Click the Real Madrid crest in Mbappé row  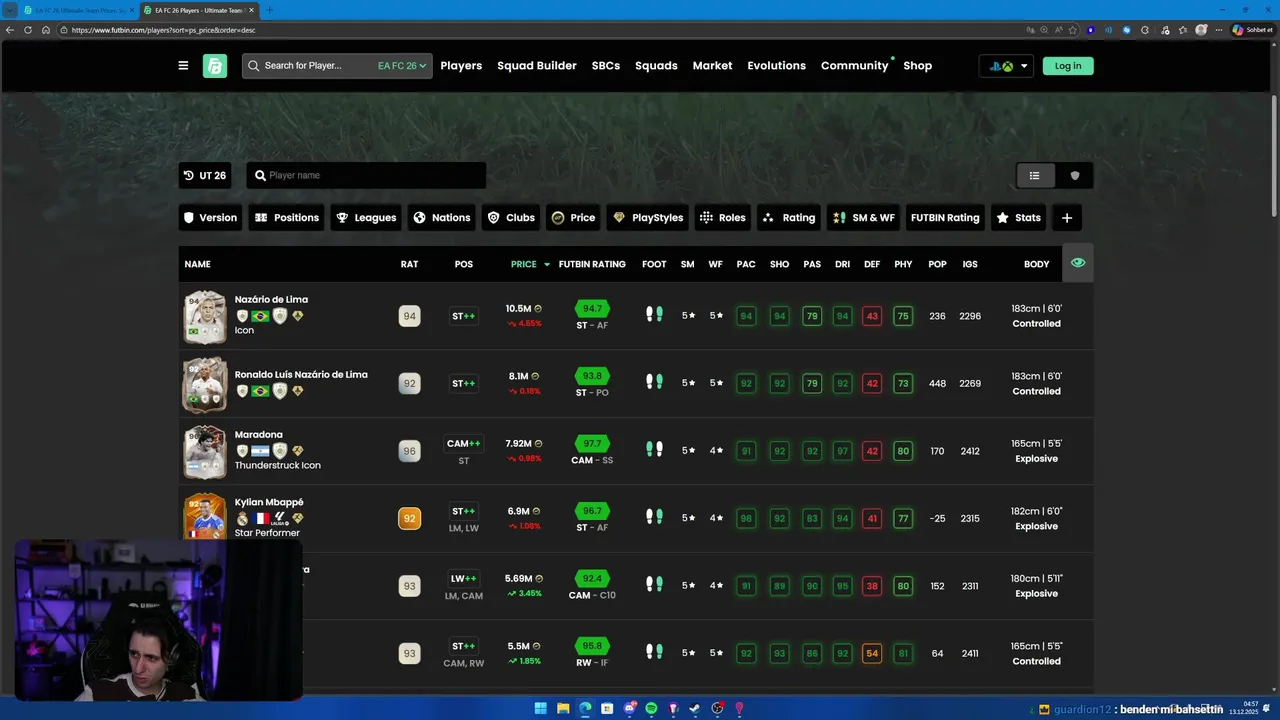point(242,519)
